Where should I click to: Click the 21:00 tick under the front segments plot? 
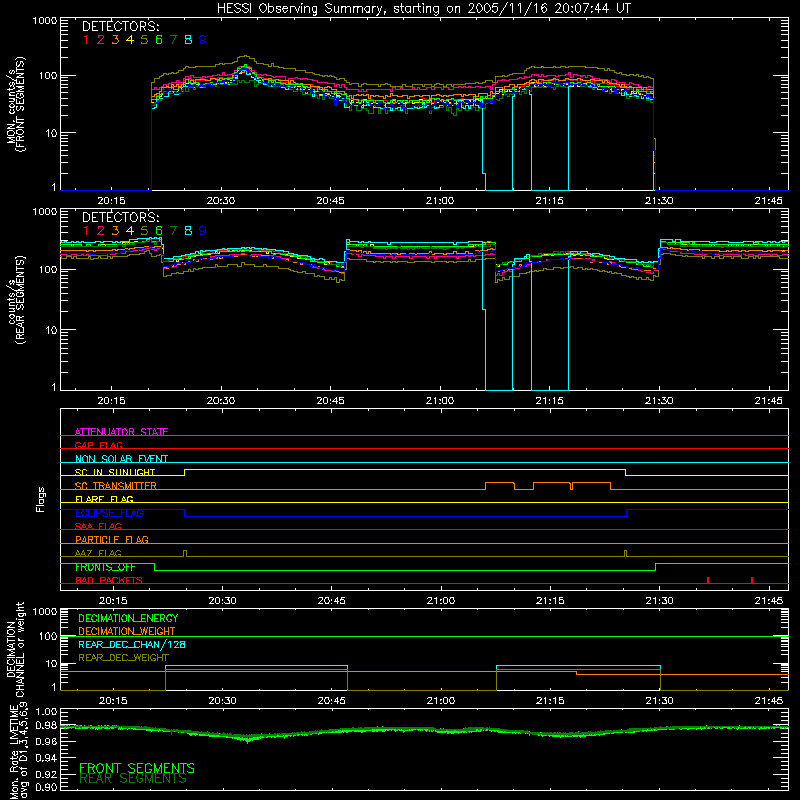[440, 201]
